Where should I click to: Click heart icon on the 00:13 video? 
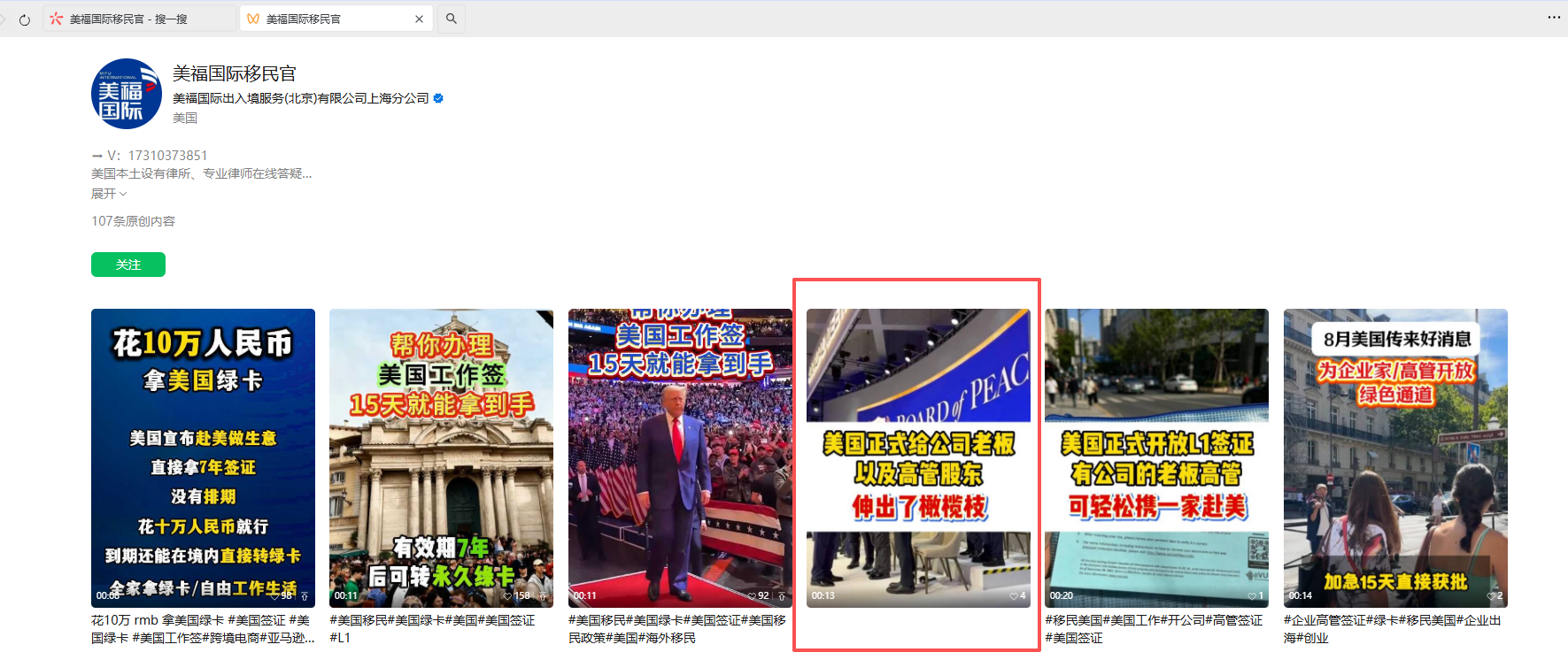click(1014, 596)
